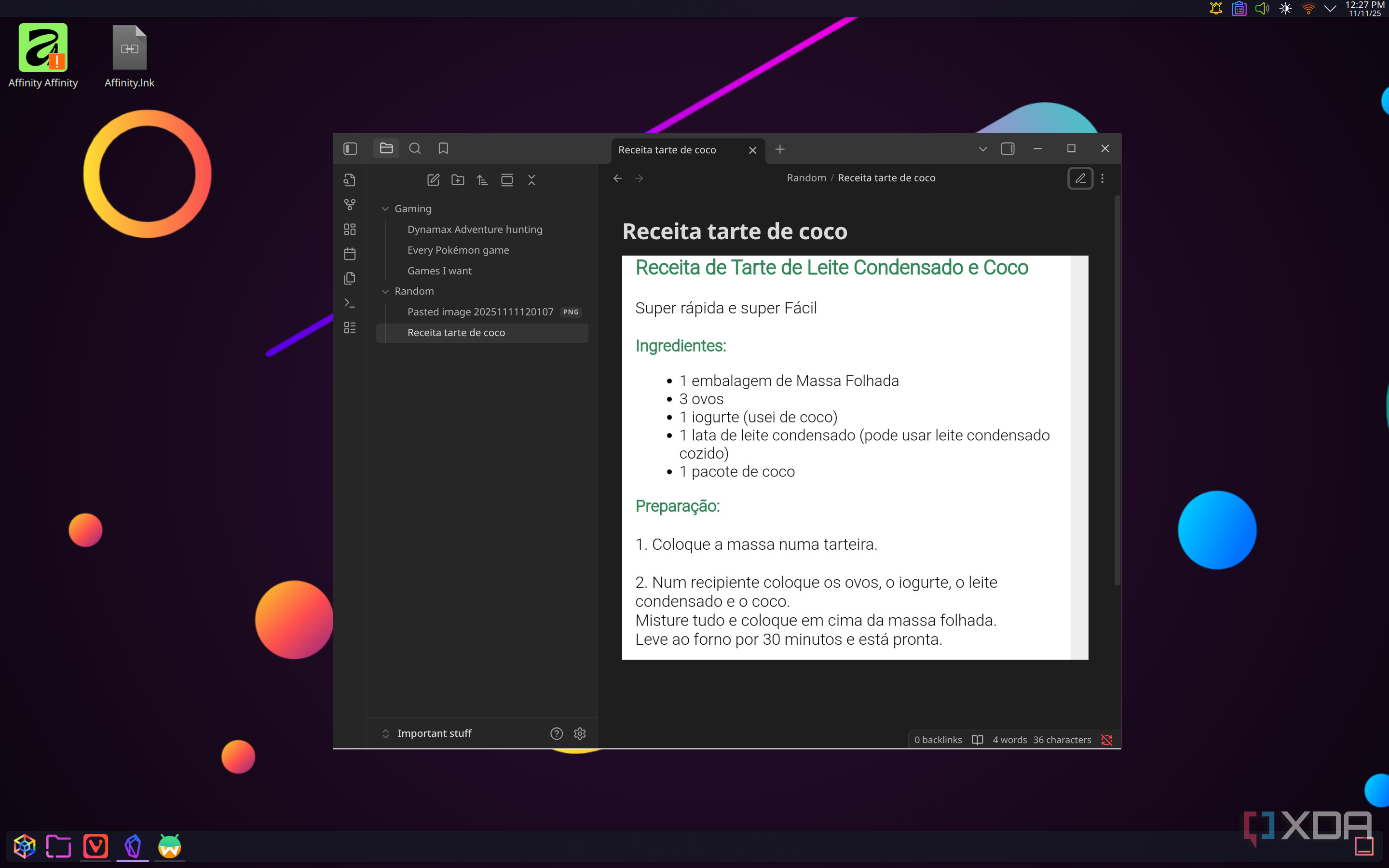Open command palette icon
This screenshot has height=868, width=1389.
coord(350,303)
